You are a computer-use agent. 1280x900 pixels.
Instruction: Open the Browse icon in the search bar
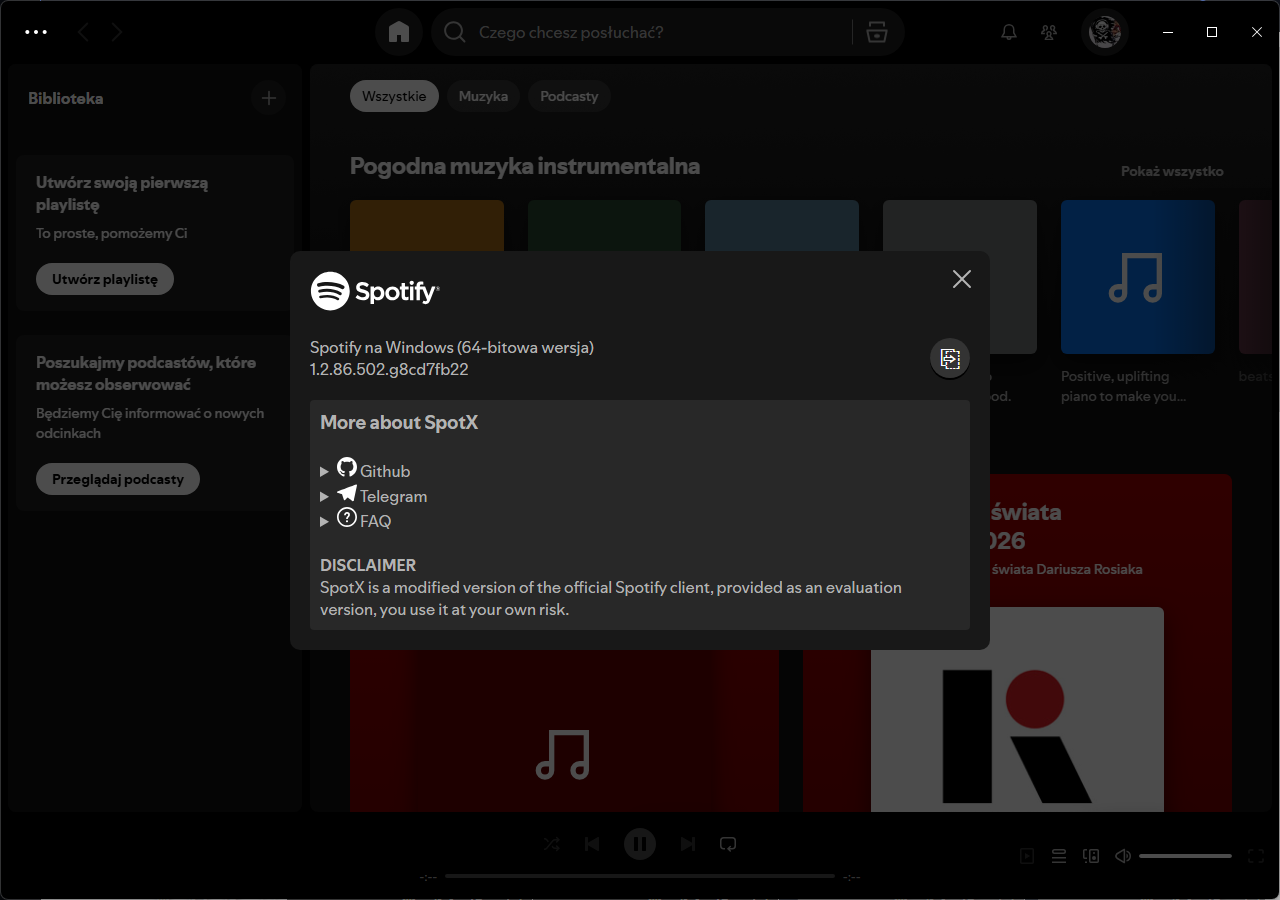click(877, 32)
